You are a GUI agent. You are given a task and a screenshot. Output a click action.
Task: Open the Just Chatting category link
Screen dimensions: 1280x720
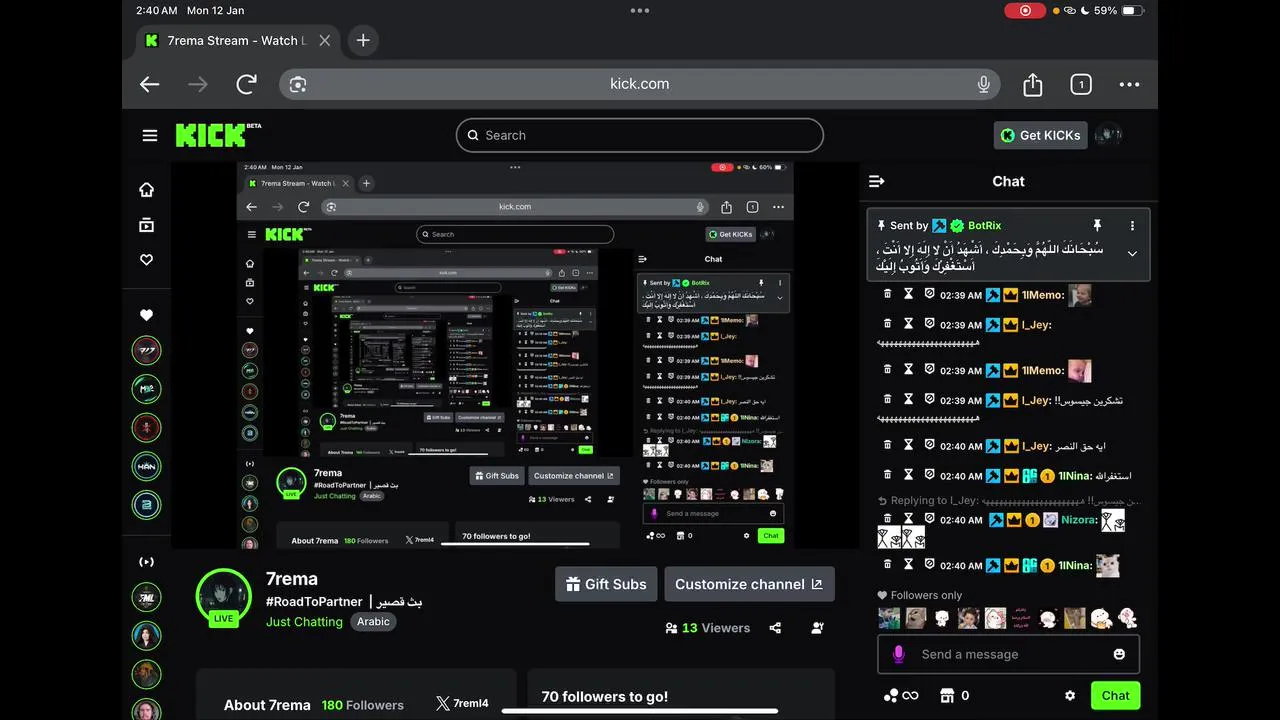pos(304,622)
